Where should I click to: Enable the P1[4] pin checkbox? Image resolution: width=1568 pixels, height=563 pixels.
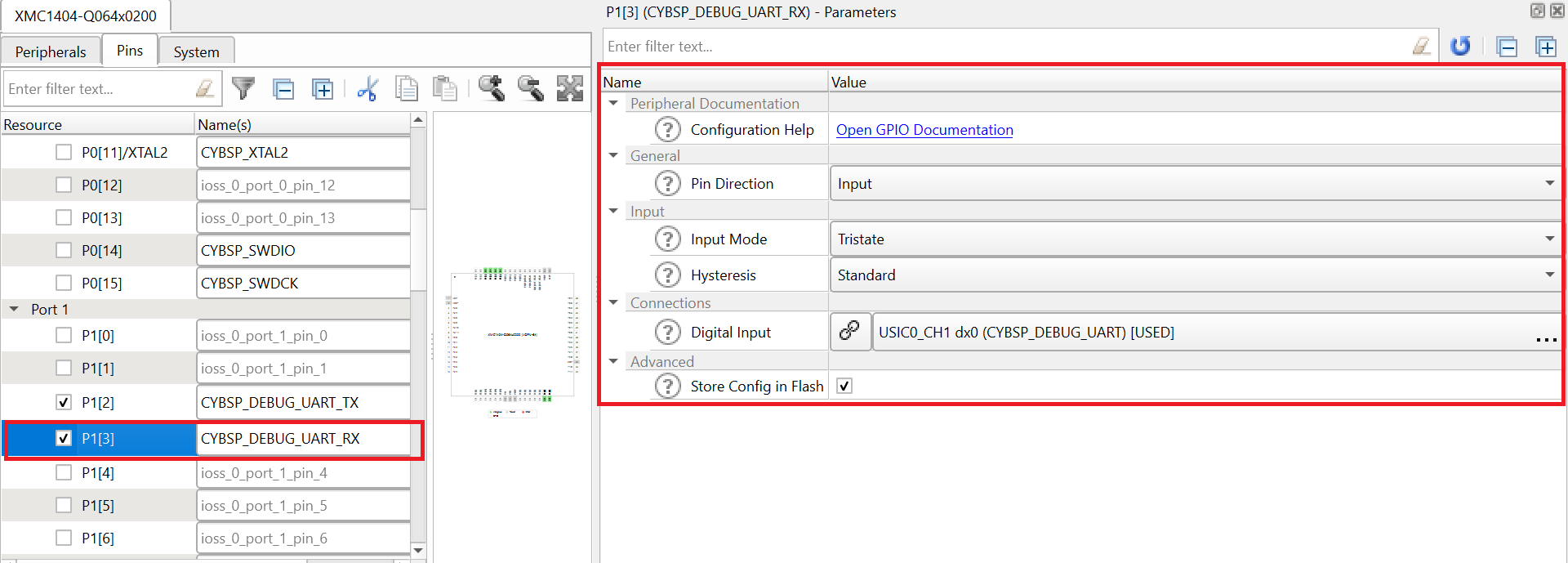64,472
